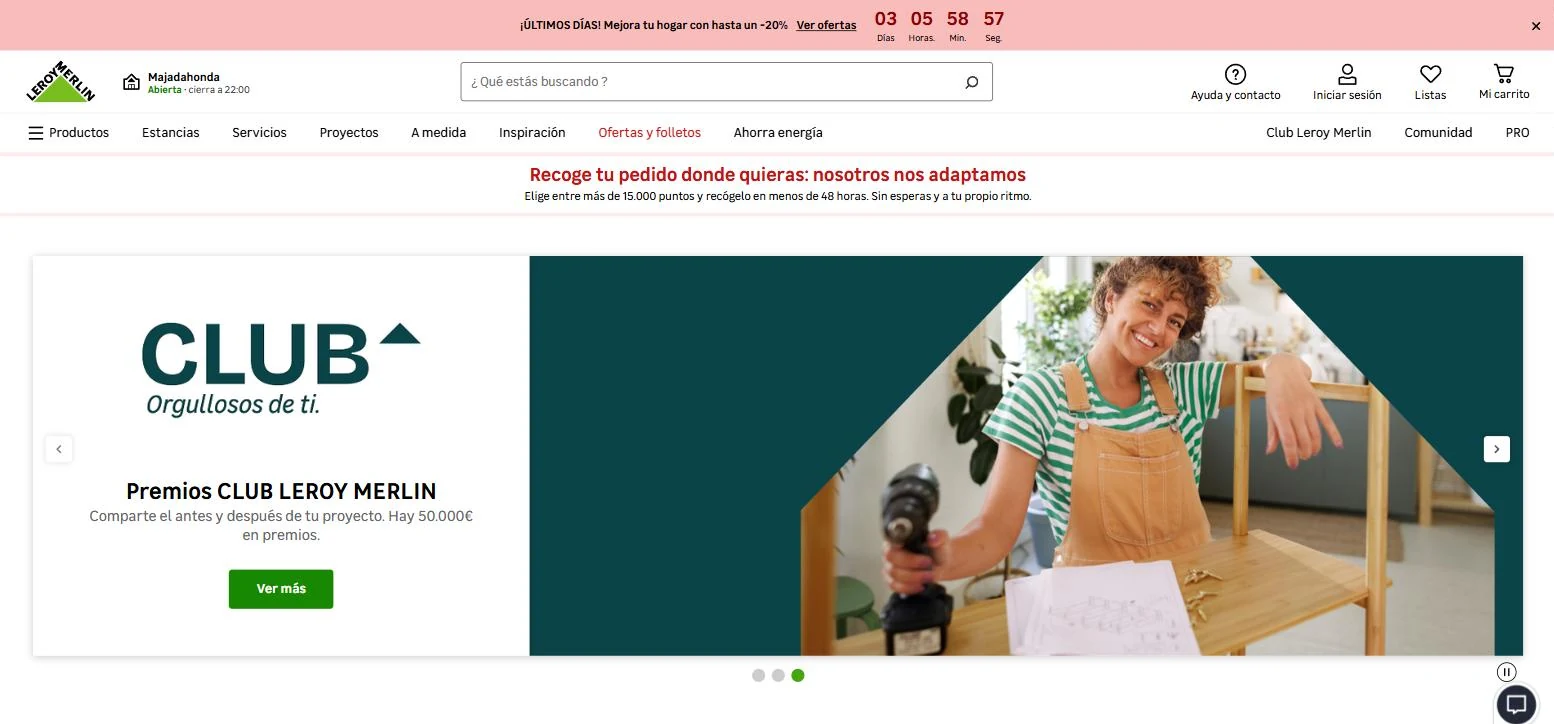Open the Servicios menu
This screenshot has height=724, width=1554.
pyautogui.click(x=259, y=132)
